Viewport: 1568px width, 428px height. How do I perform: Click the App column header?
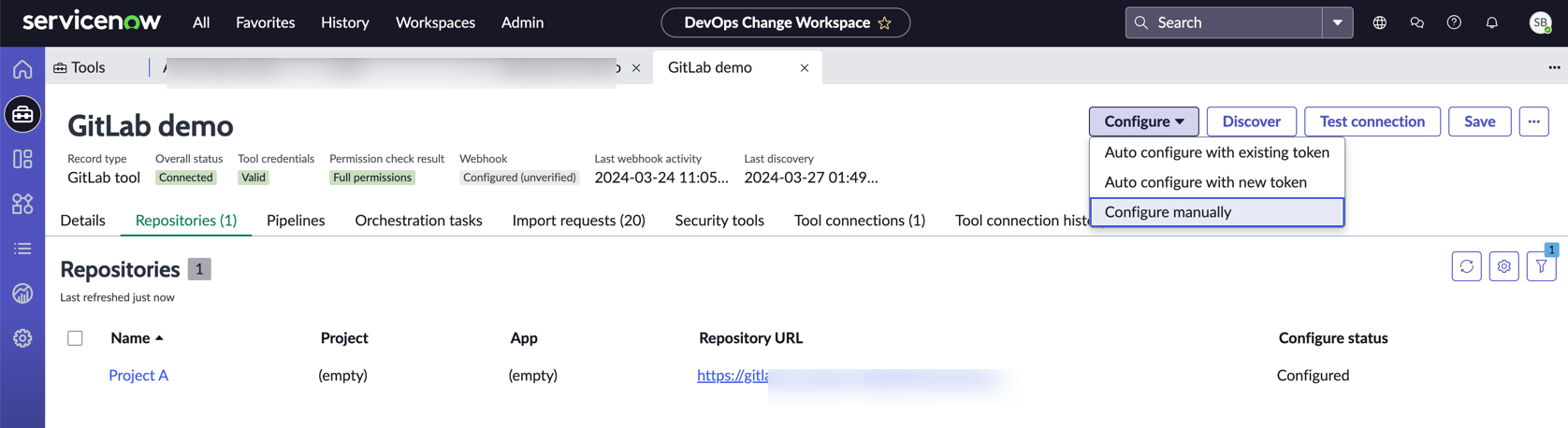524,337
